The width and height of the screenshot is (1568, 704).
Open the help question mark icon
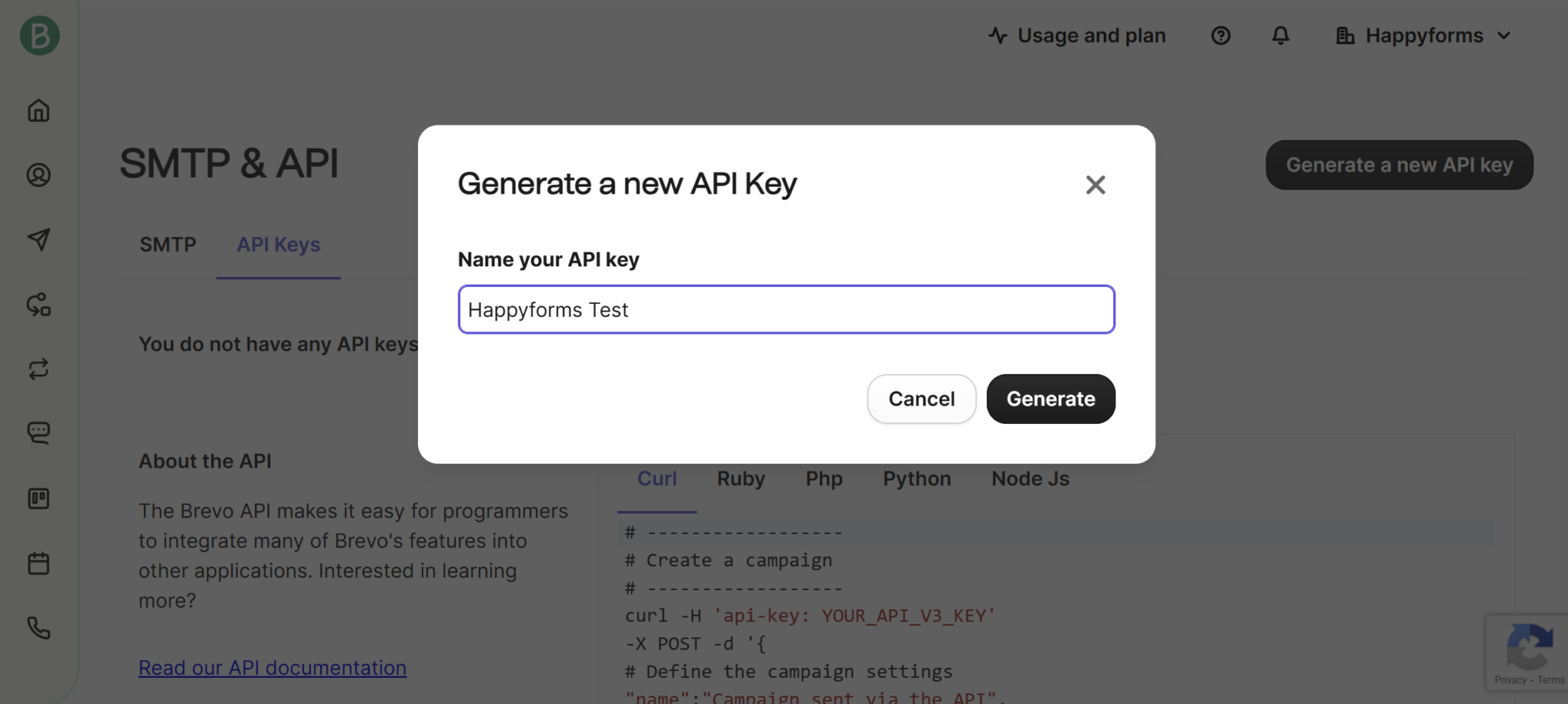click(1220, 36)
